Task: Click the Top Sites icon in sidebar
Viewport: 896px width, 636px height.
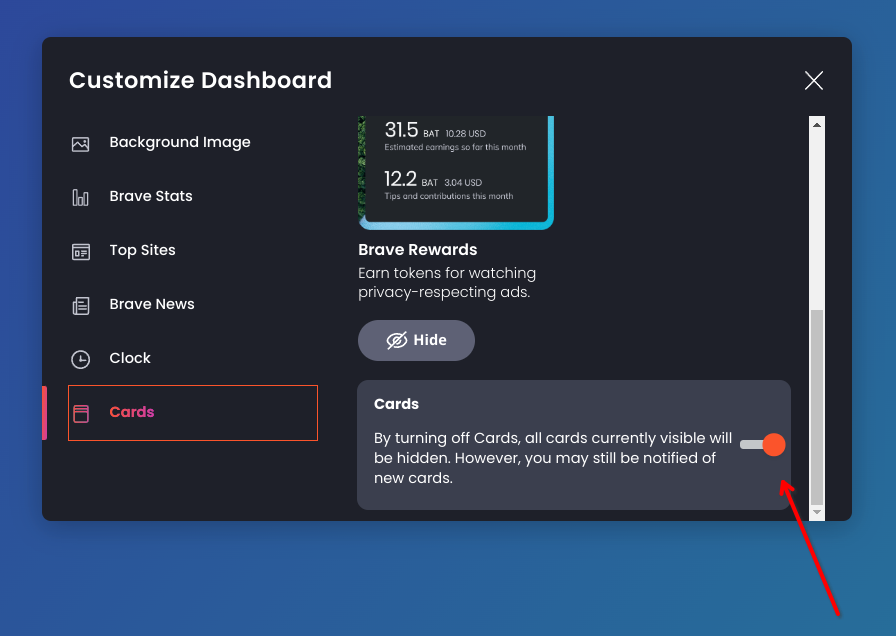Action: point(81,251)
